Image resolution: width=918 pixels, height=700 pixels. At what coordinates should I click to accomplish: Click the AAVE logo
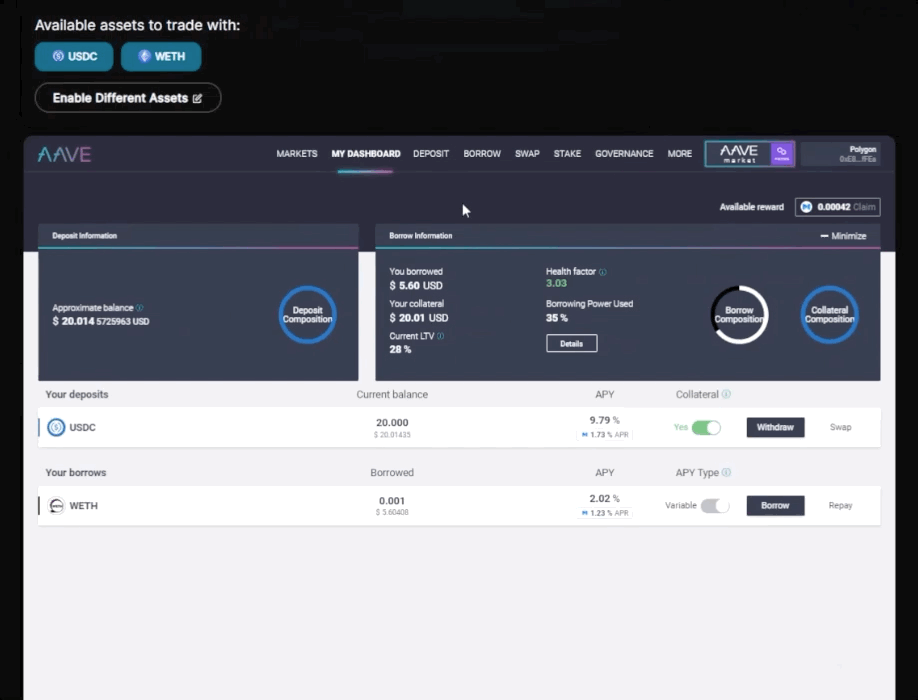(x=64, y=155)
